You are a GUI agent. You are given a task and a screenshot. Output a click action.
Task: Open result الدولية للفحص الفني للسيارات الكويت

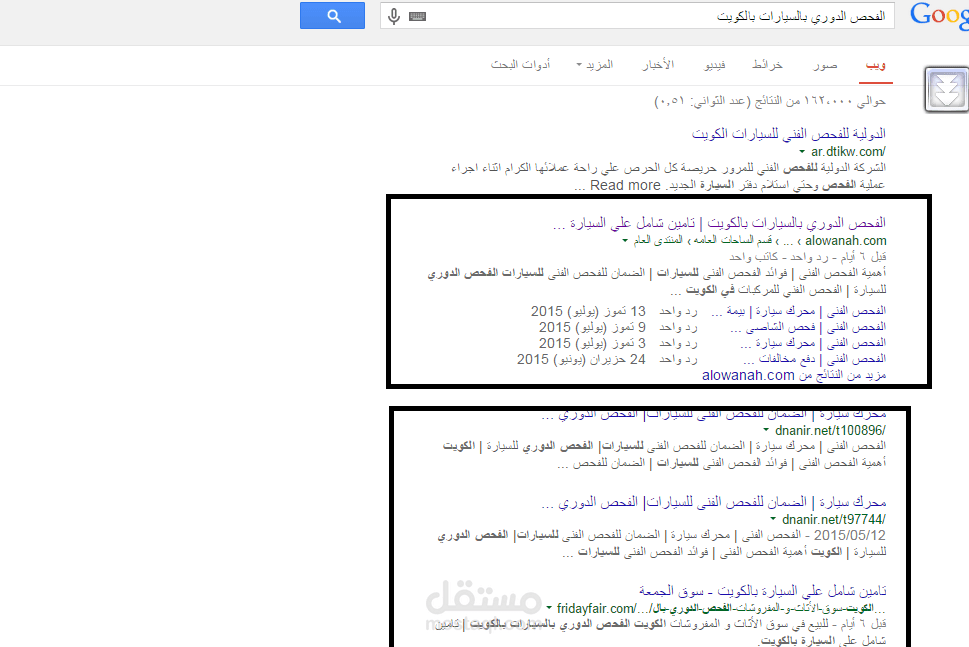click(x=789, y=133)
